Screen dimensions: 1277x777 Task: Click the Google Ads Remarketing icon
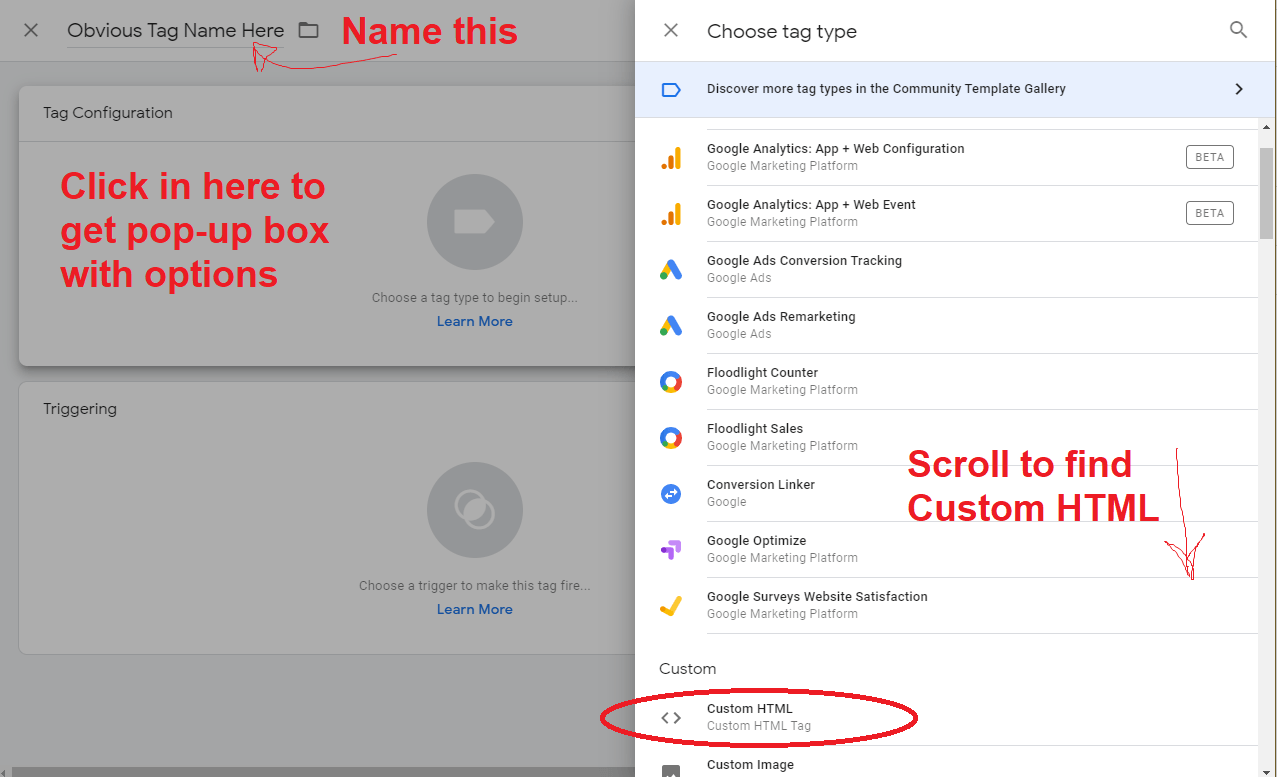673,325
